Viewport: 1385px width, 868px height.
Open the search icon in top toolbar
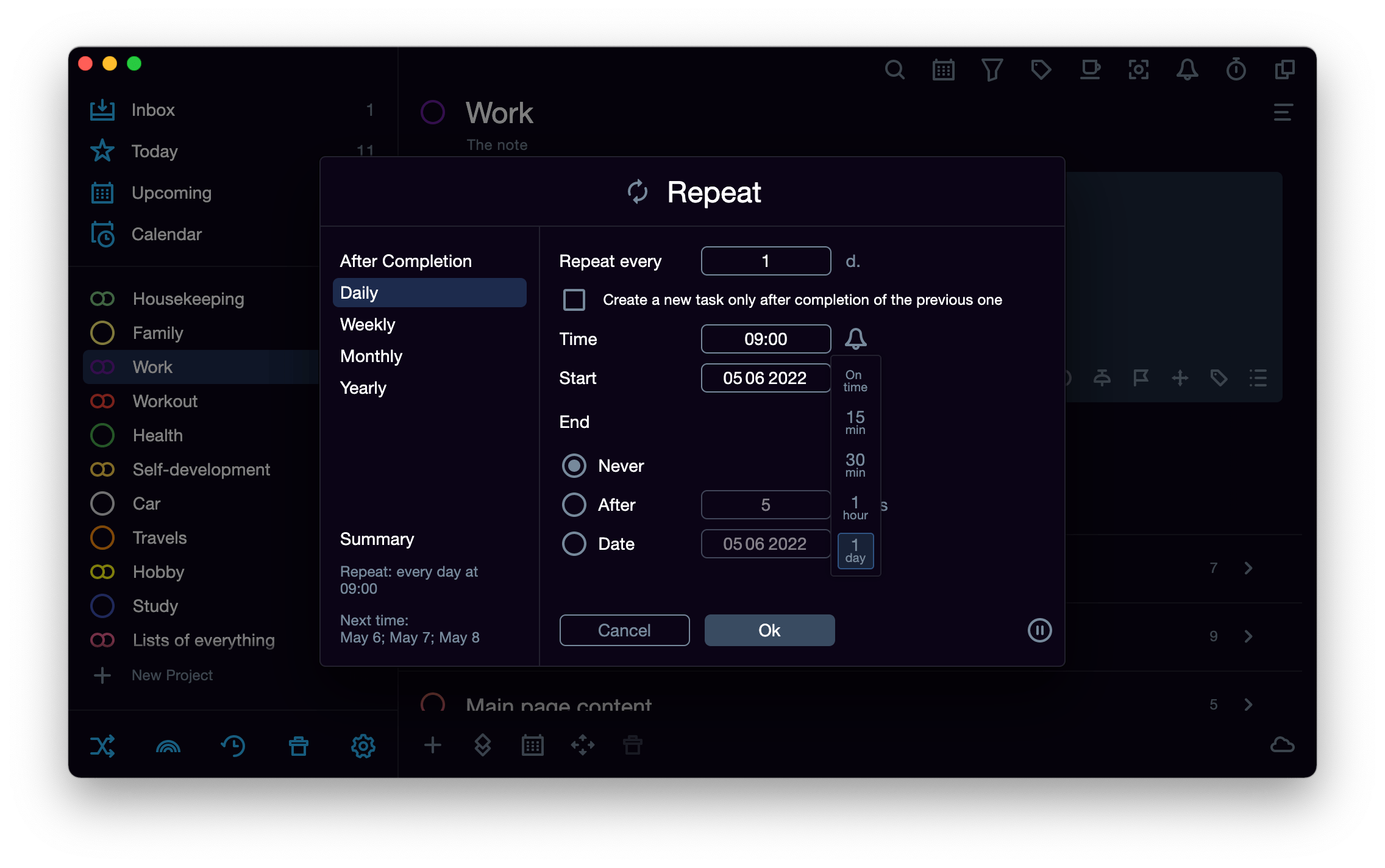(x=894, y=69)
